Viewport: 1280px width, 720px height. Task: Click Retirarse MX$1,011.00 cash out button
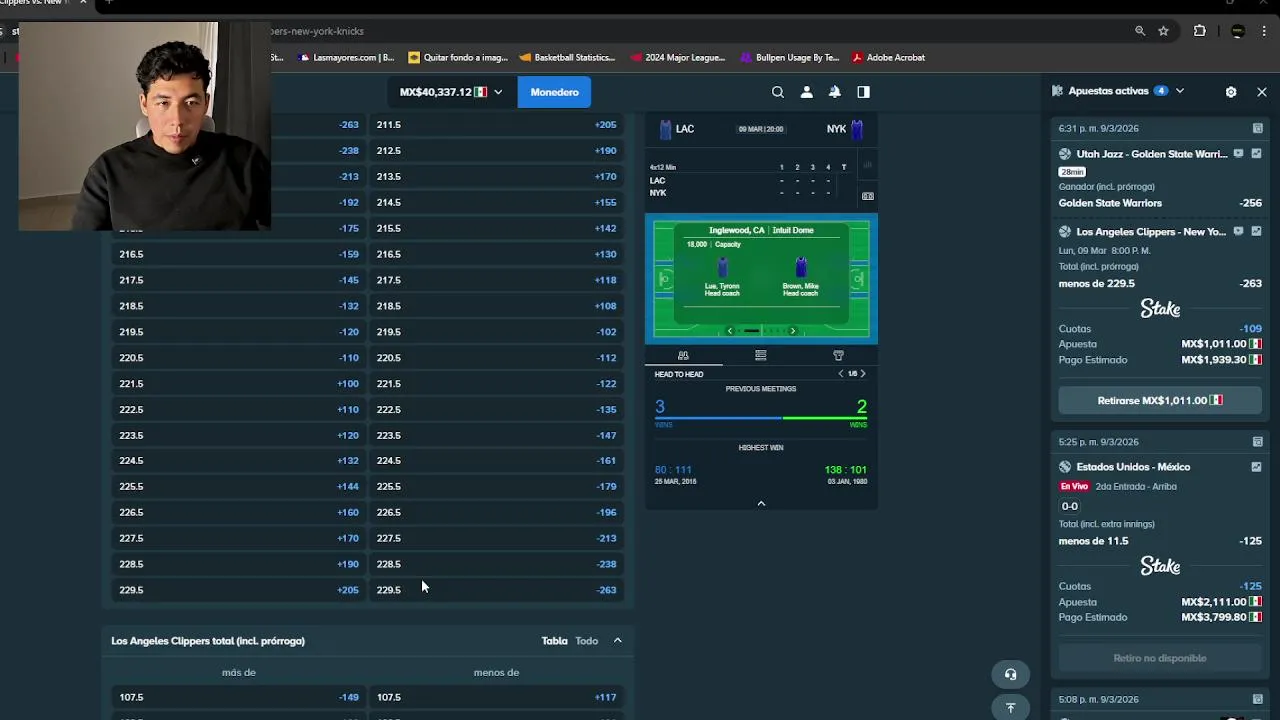(x=1160, y=400)
